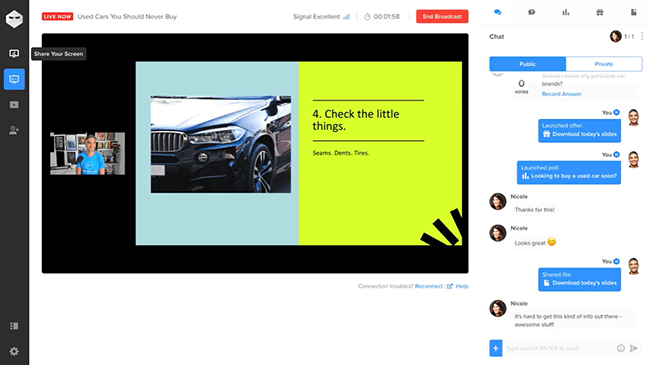The height and width of the screenshot is (365, 650).
Task: Click your avatar beside the Shared file message
Action: [633, 266]
